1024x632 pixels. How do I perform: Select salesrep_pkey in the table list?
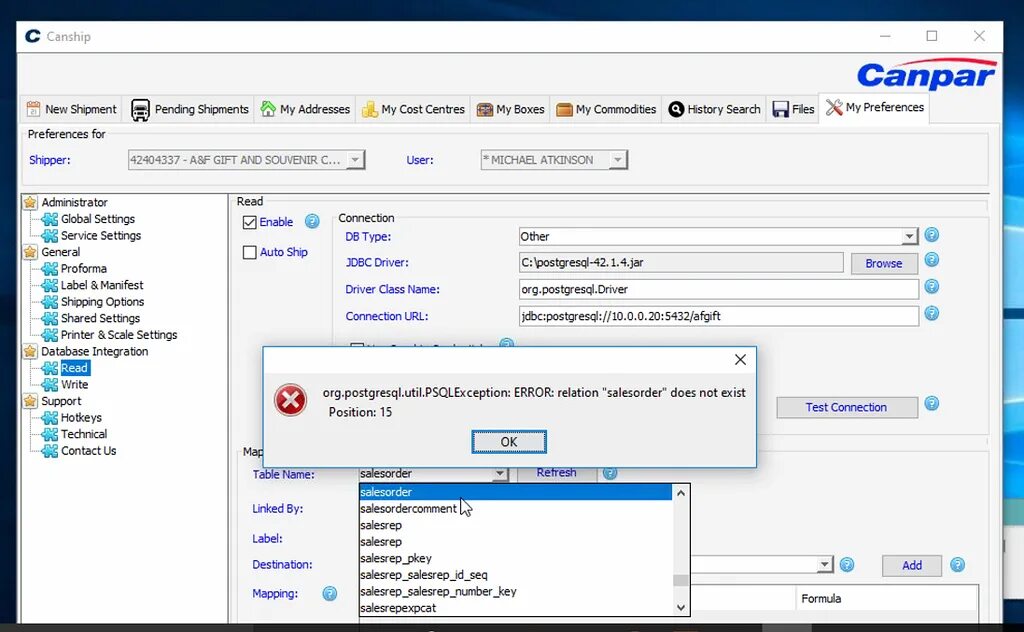pyautogui.click(x=515, y=558)
